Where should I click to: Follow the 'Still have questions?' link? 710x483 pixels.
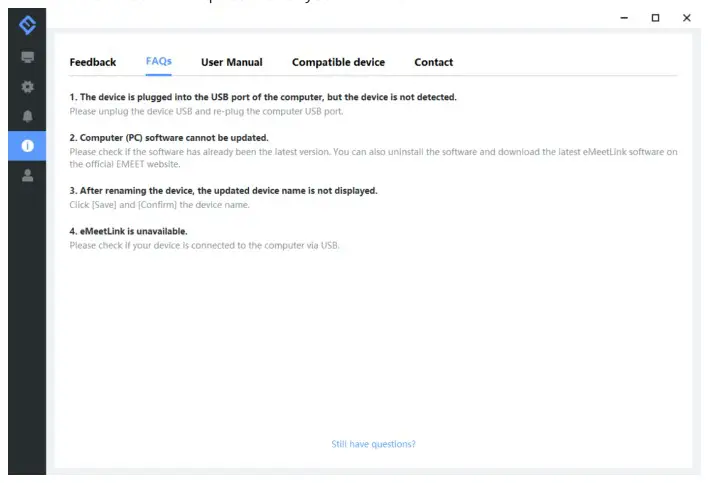pos(373,444)
